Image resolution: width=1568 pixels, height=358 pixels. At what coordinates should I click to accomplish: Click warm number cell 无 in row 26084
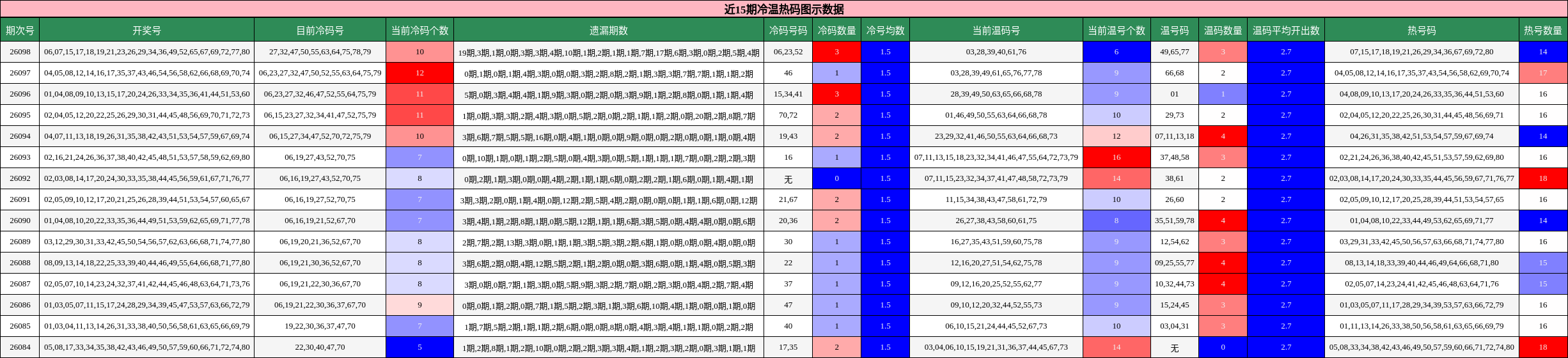(x=1174, y=347)
